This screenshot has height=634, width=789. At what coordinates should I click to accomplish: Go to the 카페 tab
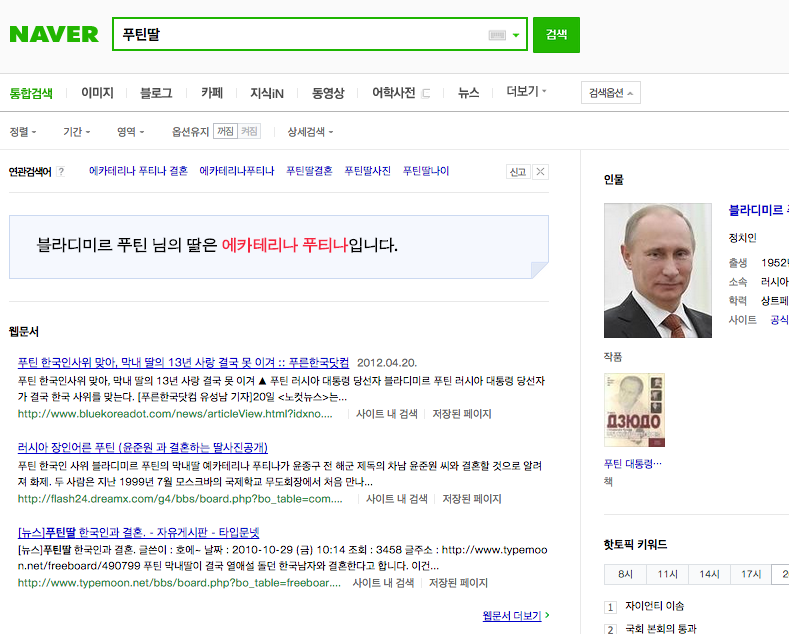point(212,93)
